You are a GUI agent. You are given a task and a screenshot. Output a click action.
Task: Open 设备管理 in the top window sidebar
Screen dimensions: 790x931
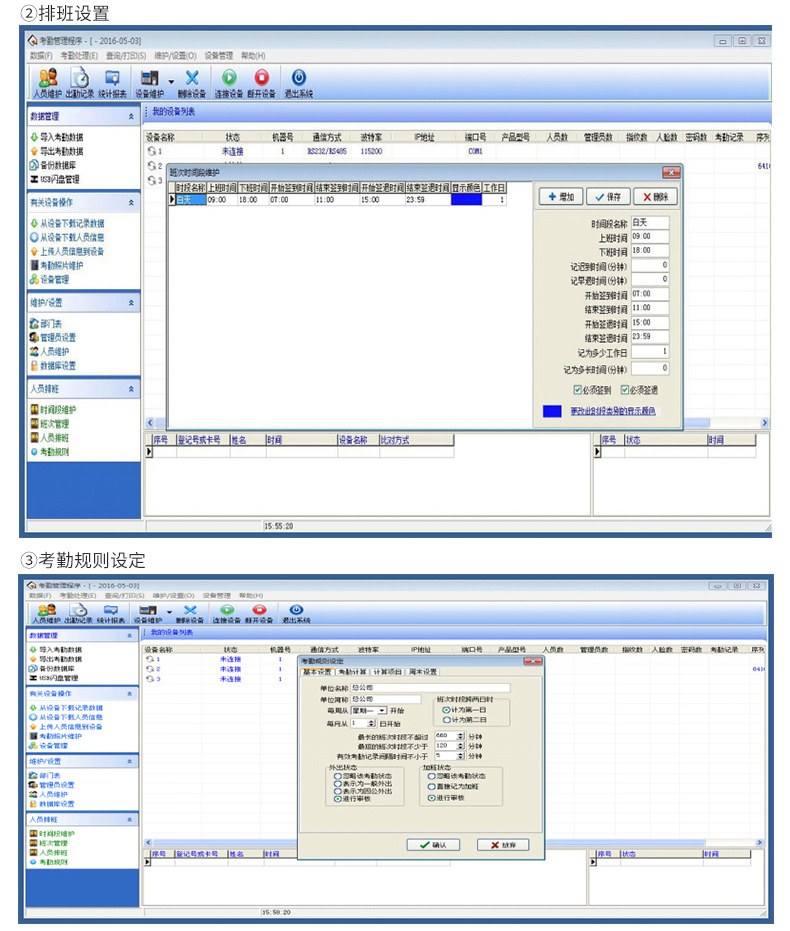point(55,280)
